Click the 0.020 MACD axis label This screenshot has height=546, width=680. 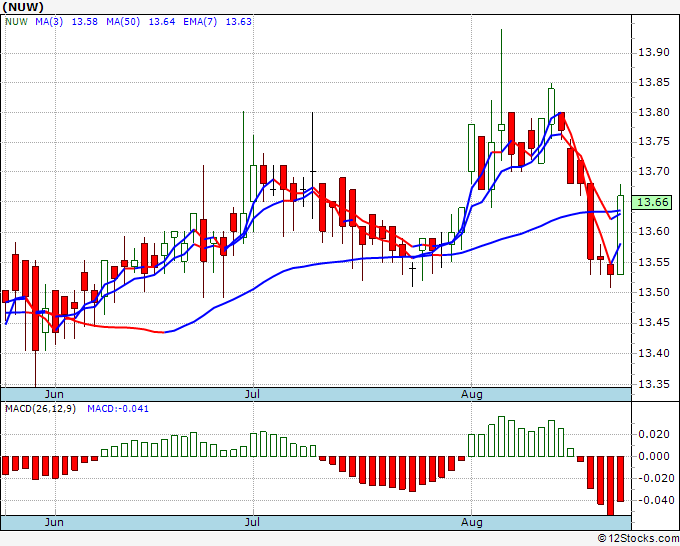pyautogui.click(x=654, y=434)
